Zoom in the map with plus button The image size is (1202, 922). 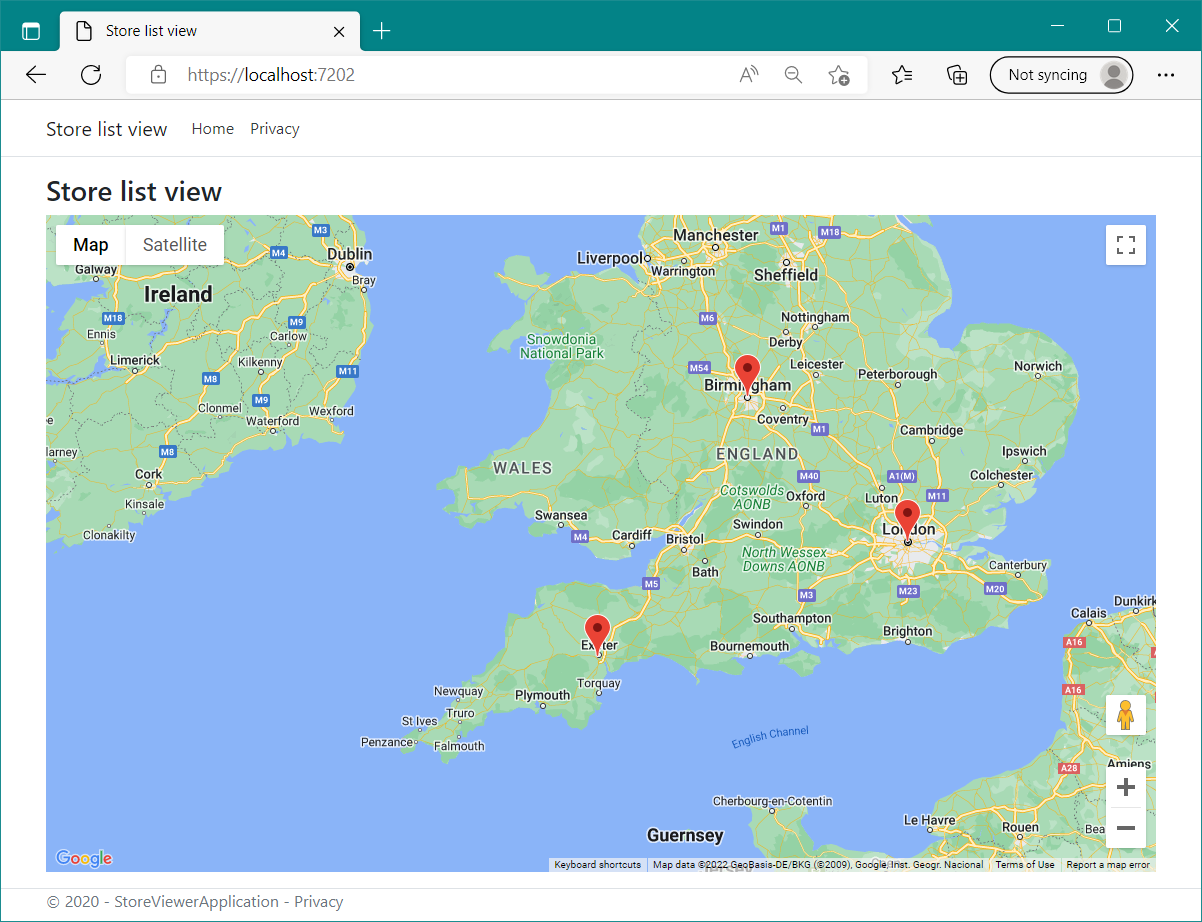click(x=1126, y=787)
